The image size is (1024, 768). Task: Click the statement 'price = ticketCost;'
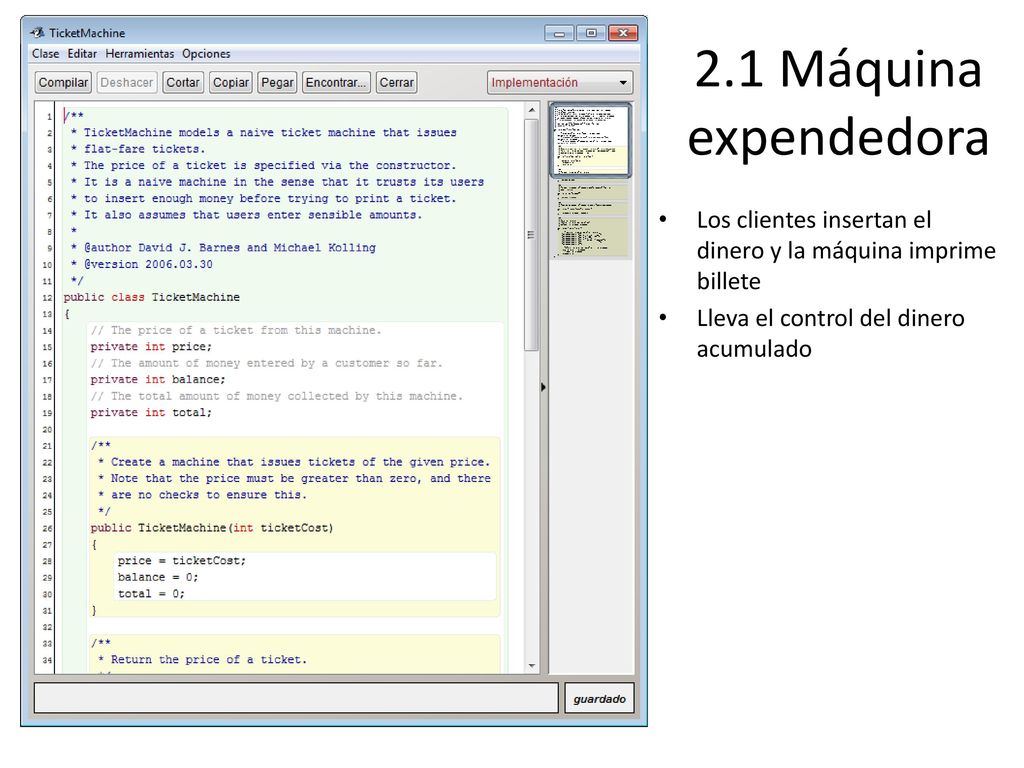point(182,560)
